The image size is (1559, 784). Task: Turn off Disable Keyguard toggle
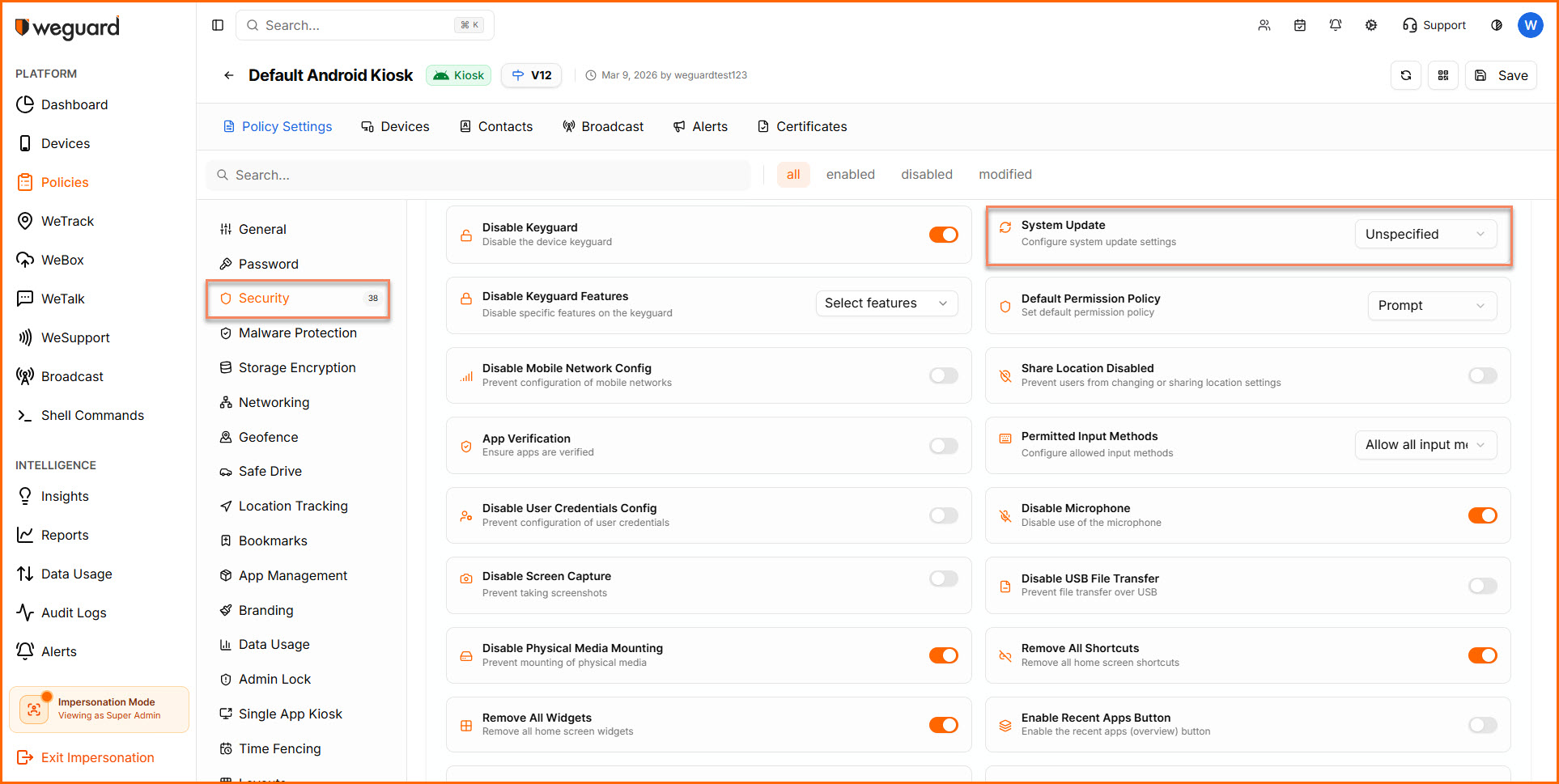(943, 235)
